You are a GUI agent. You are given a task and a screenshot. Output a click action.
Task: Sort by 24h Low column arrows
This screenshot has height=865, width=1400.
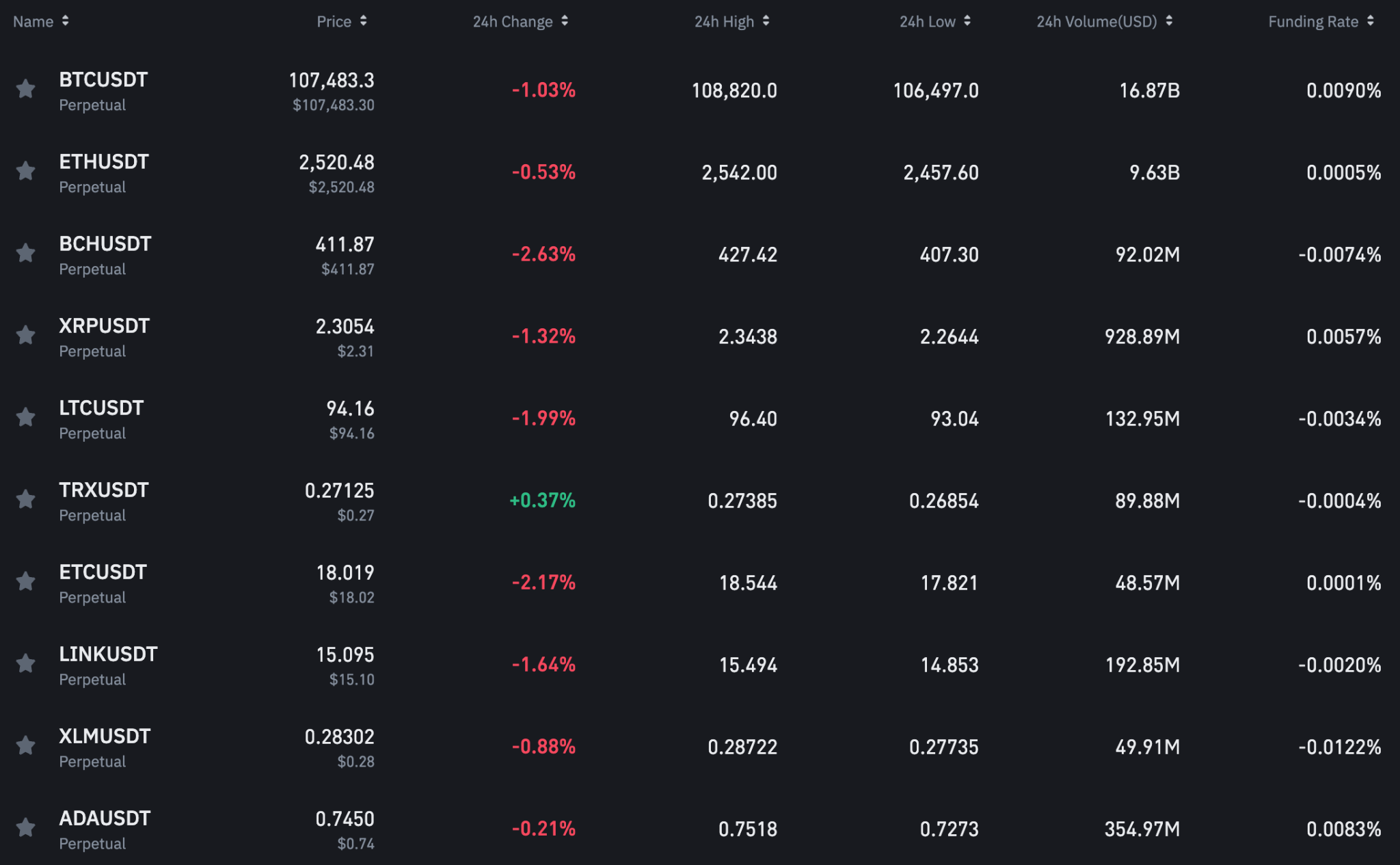click(x=967, y=21)
